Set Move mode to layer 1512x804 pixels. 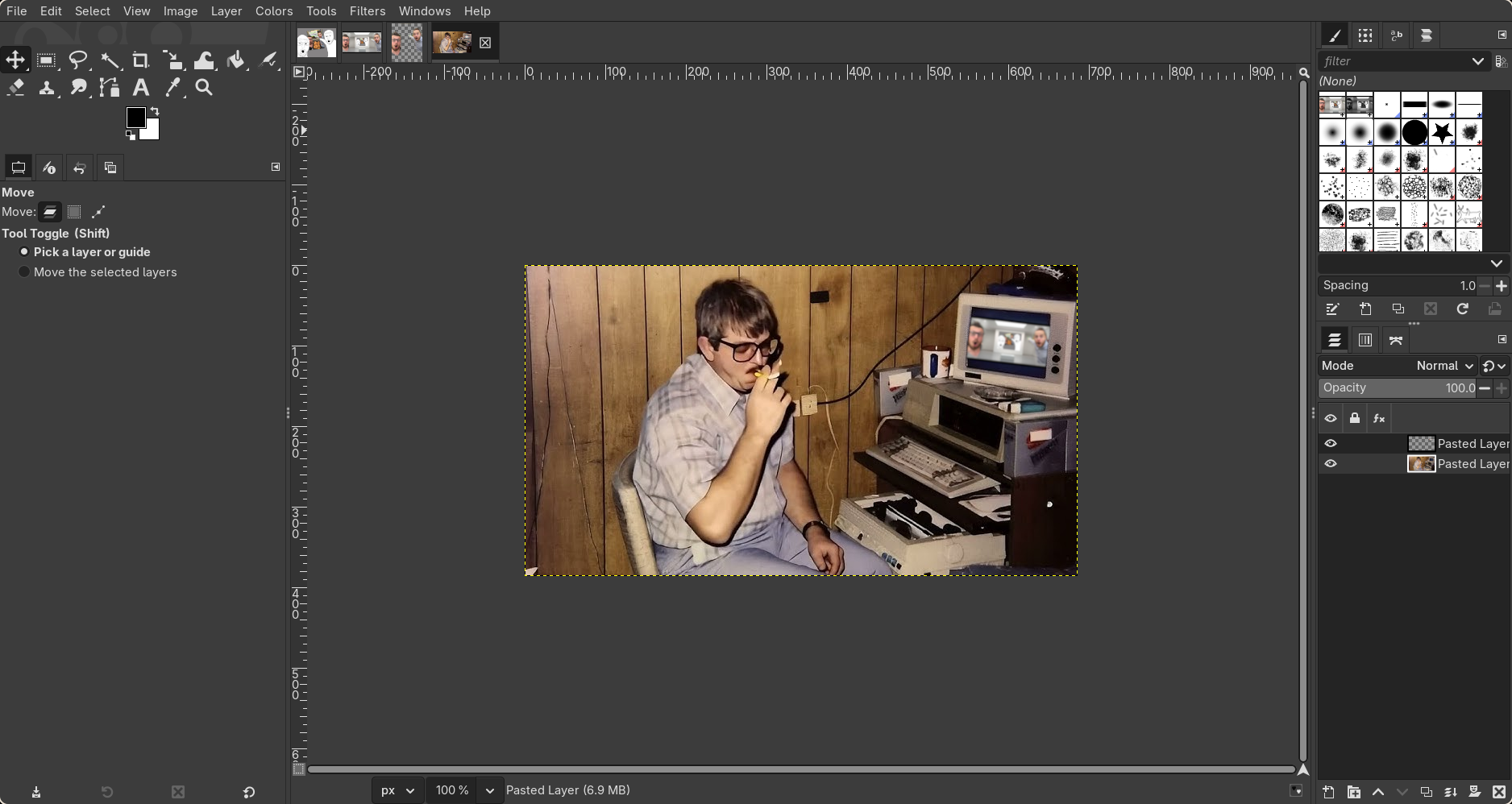[x=50, y=212]
